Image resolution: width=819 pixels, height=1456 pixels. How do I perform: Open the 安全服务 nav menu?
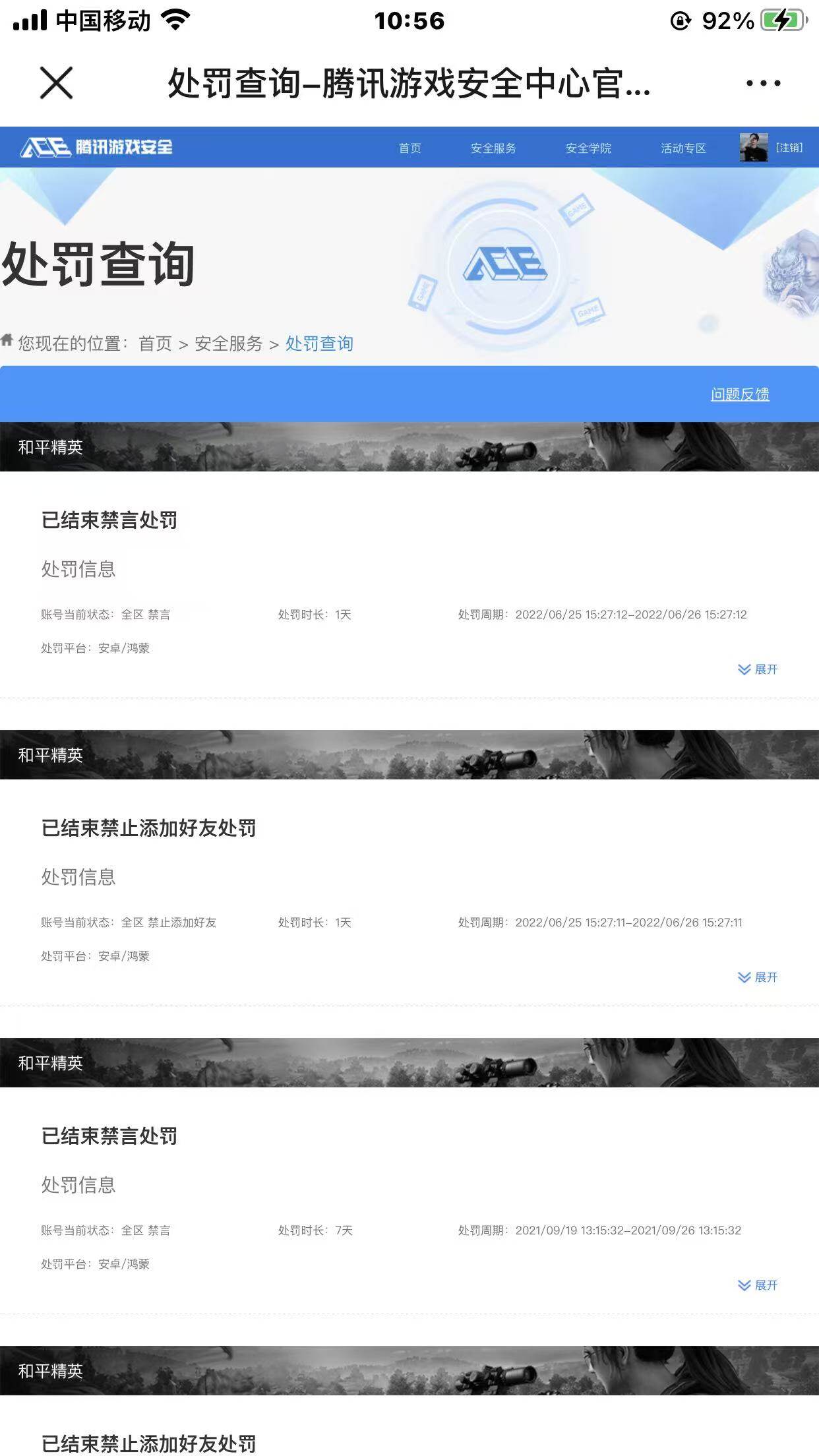pos(493,148)
